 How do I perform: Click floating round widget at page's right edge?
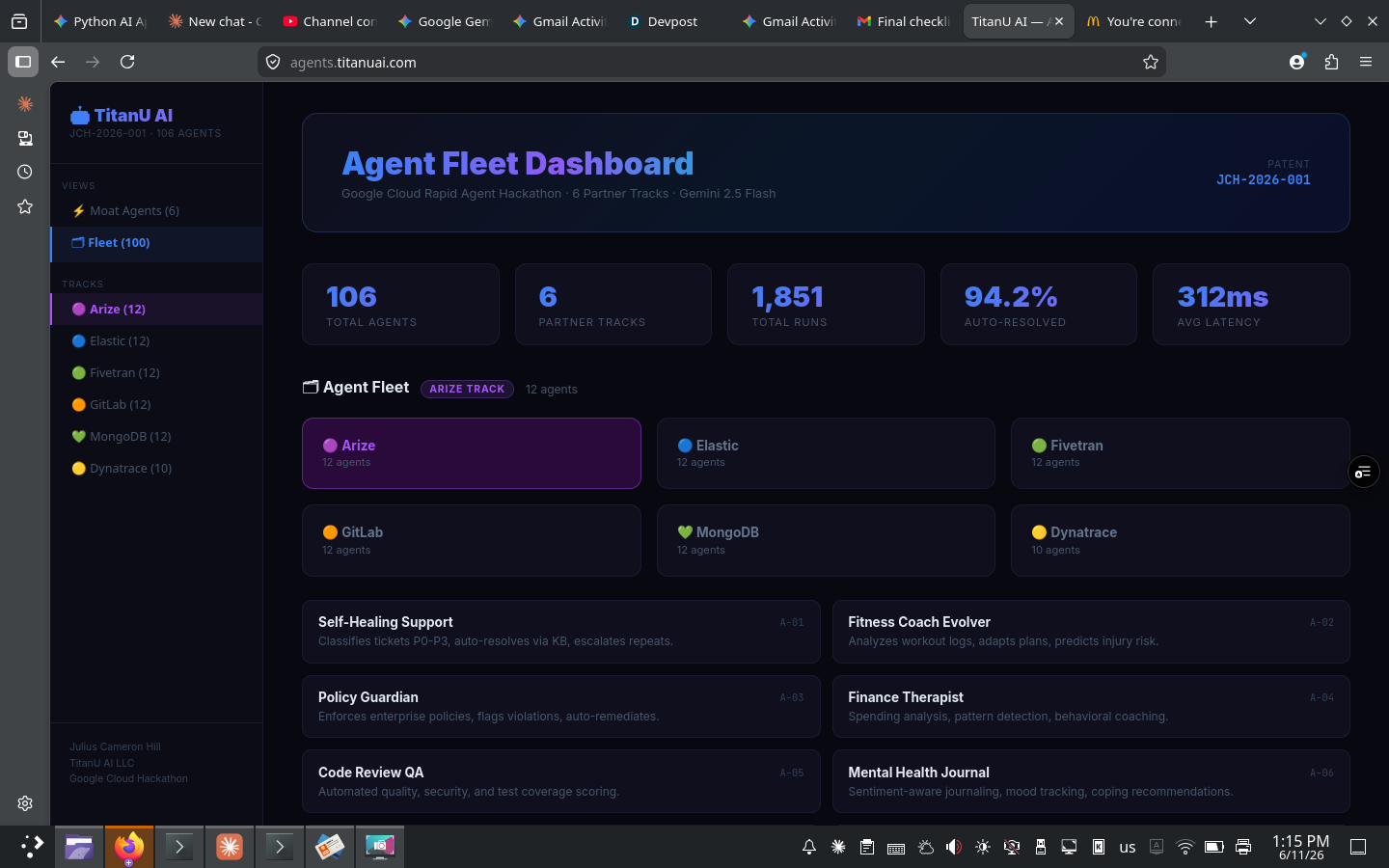(x=1363, y=472)
